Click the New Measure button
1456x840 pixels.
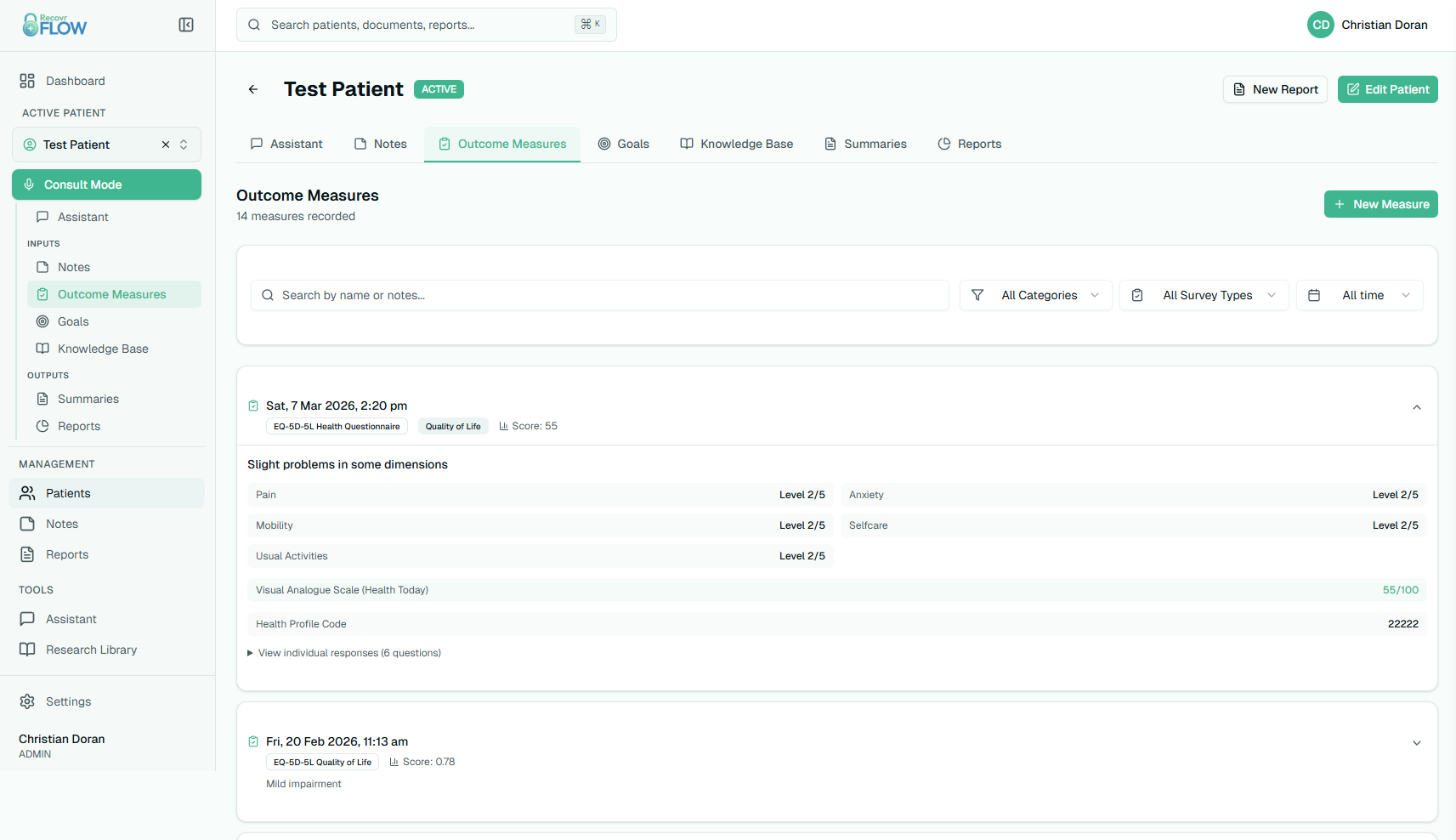1380,204
